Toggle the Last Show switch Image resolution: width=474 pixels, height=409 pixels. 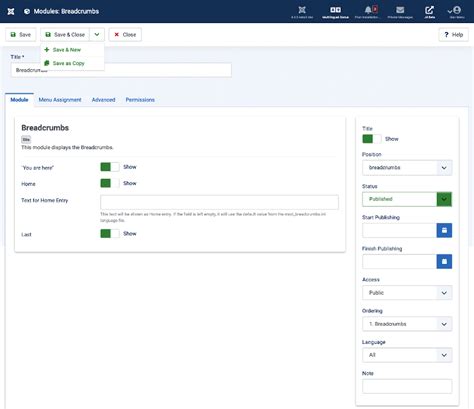(110, 233)
